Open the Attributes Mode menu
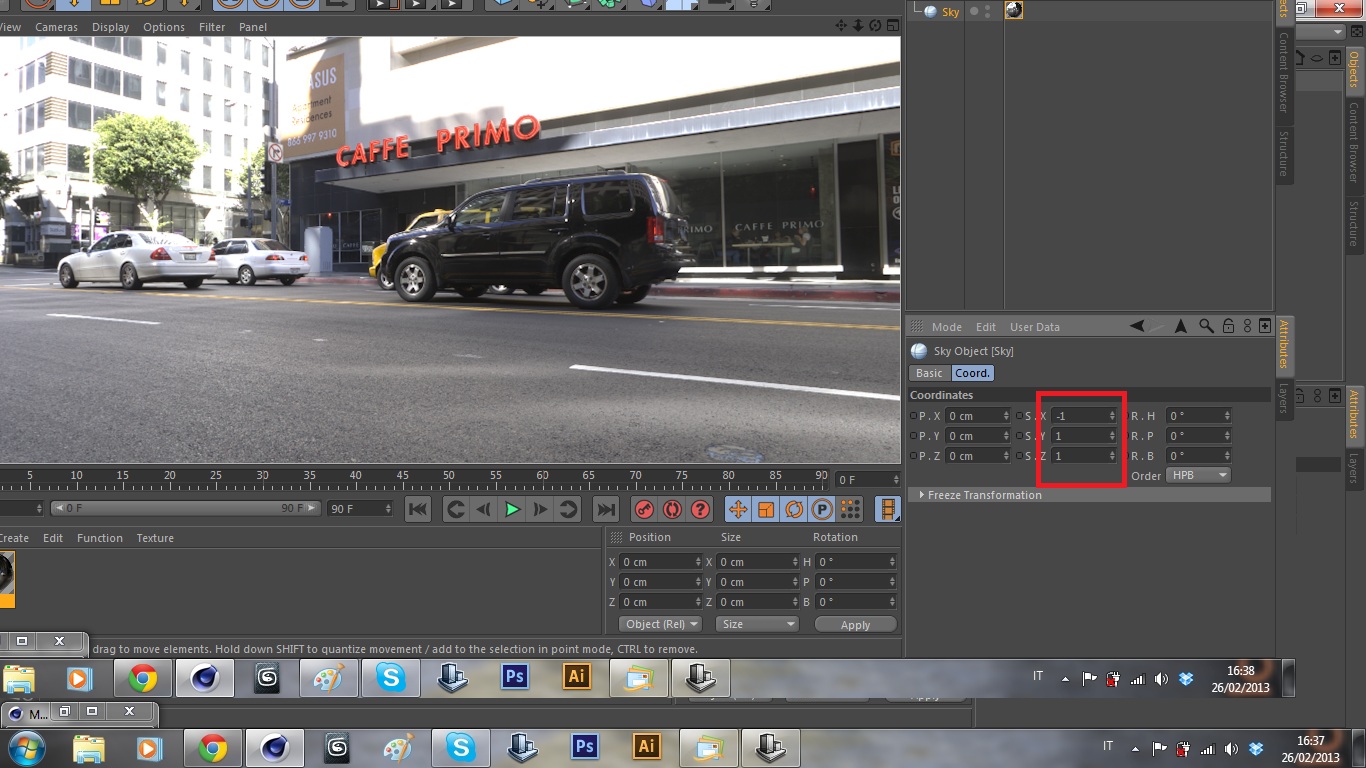The image size is (1366, 768). click(x=947, y=327)
